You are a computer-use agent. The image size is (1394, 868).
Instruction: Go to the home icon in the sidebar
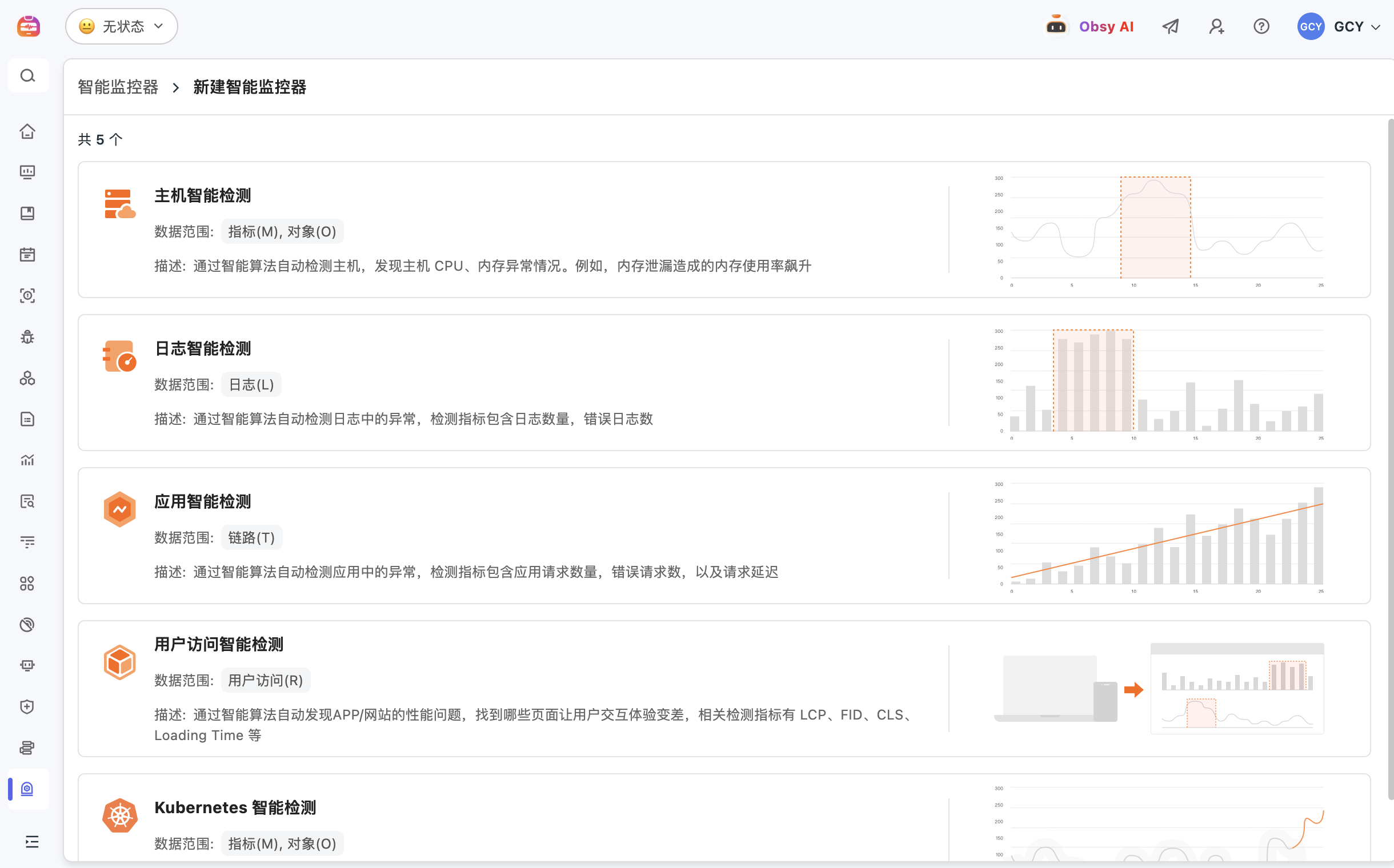coord(27,131)
